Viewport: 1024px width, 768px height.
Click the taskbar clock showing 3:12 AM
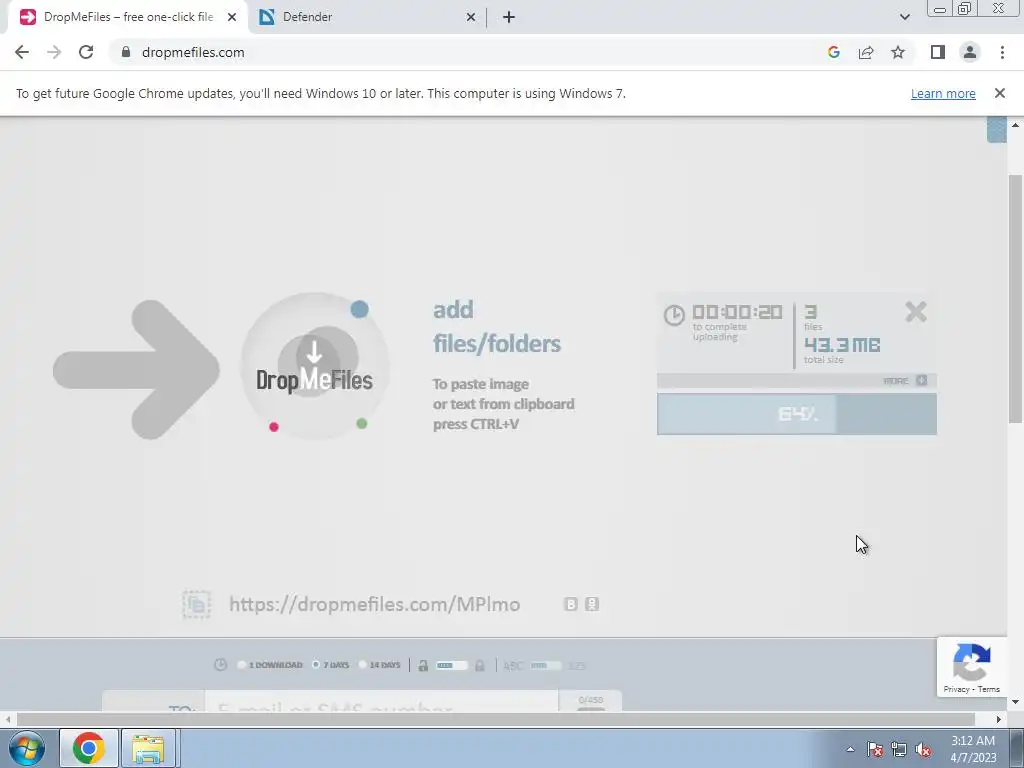[973, 749]
